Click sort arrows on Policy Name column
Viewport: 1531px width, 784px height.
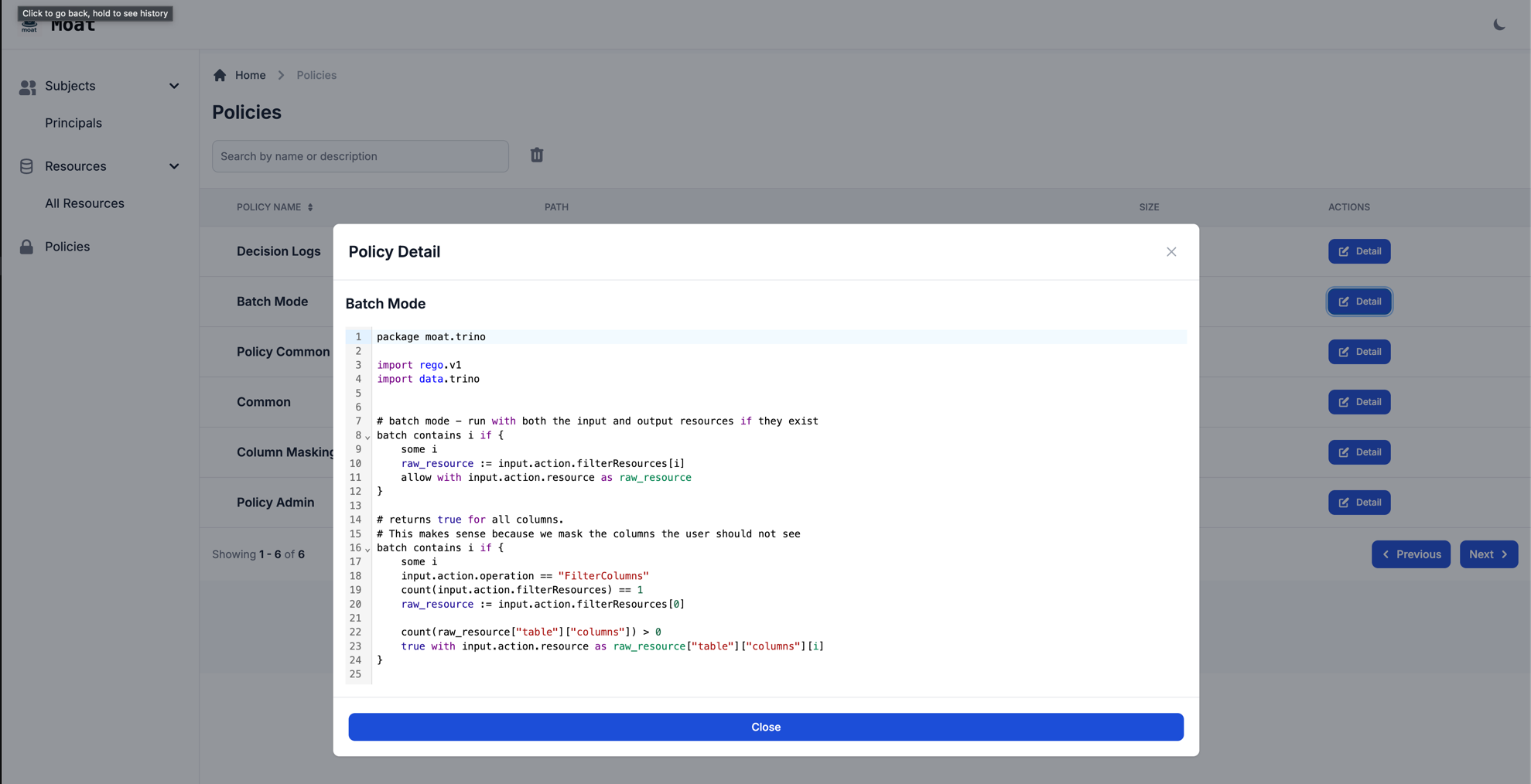tap(310, 207)
